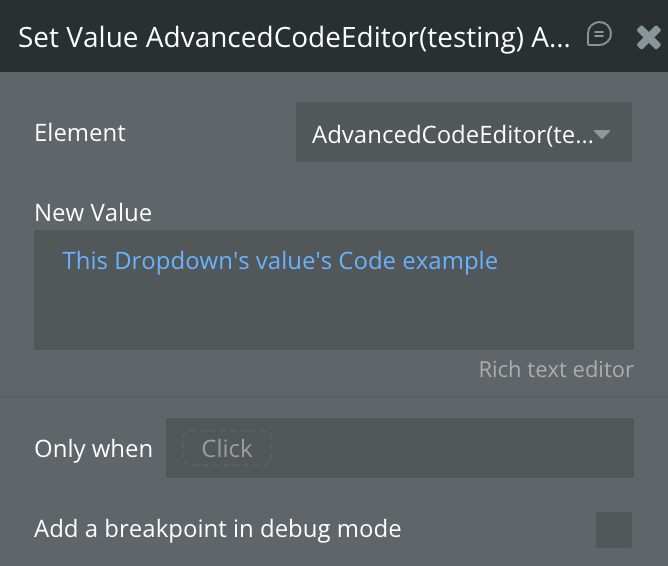Screen dimensions: 668x566
Task: Select the AdvancedCodeEditor element name text
Action: 450,133
